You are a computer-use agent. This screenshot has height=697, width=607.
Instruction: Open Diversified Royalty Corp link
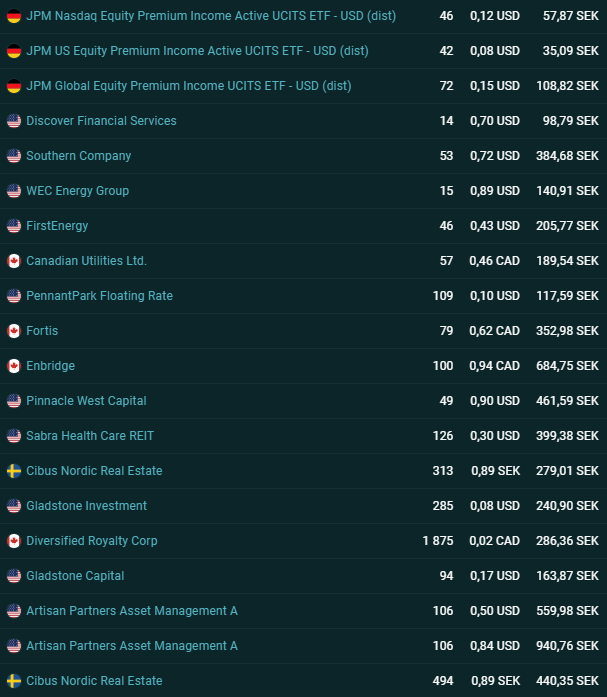92,541
